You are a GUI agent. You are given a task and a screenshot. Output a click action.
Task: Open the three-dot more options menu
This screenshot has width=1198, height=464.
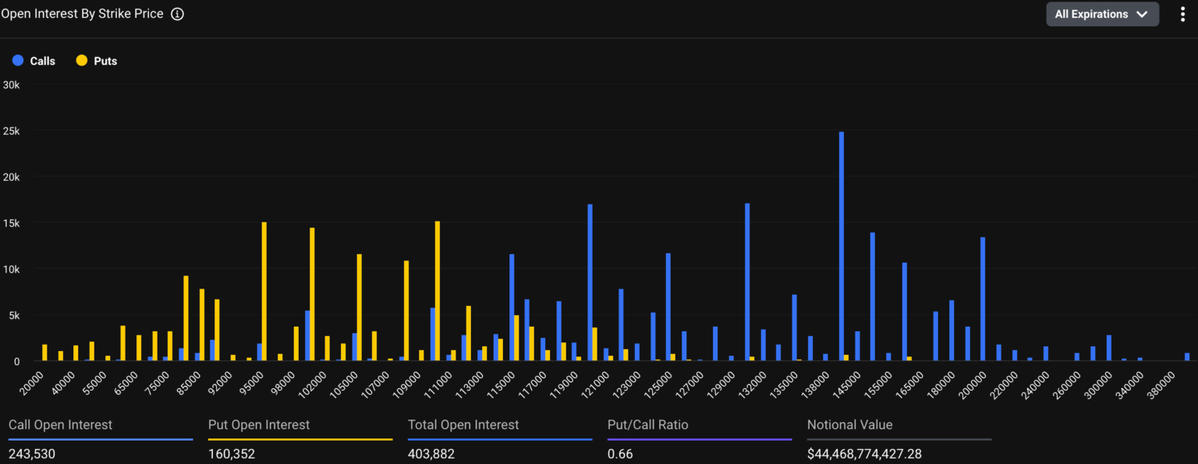[1182, 15]
